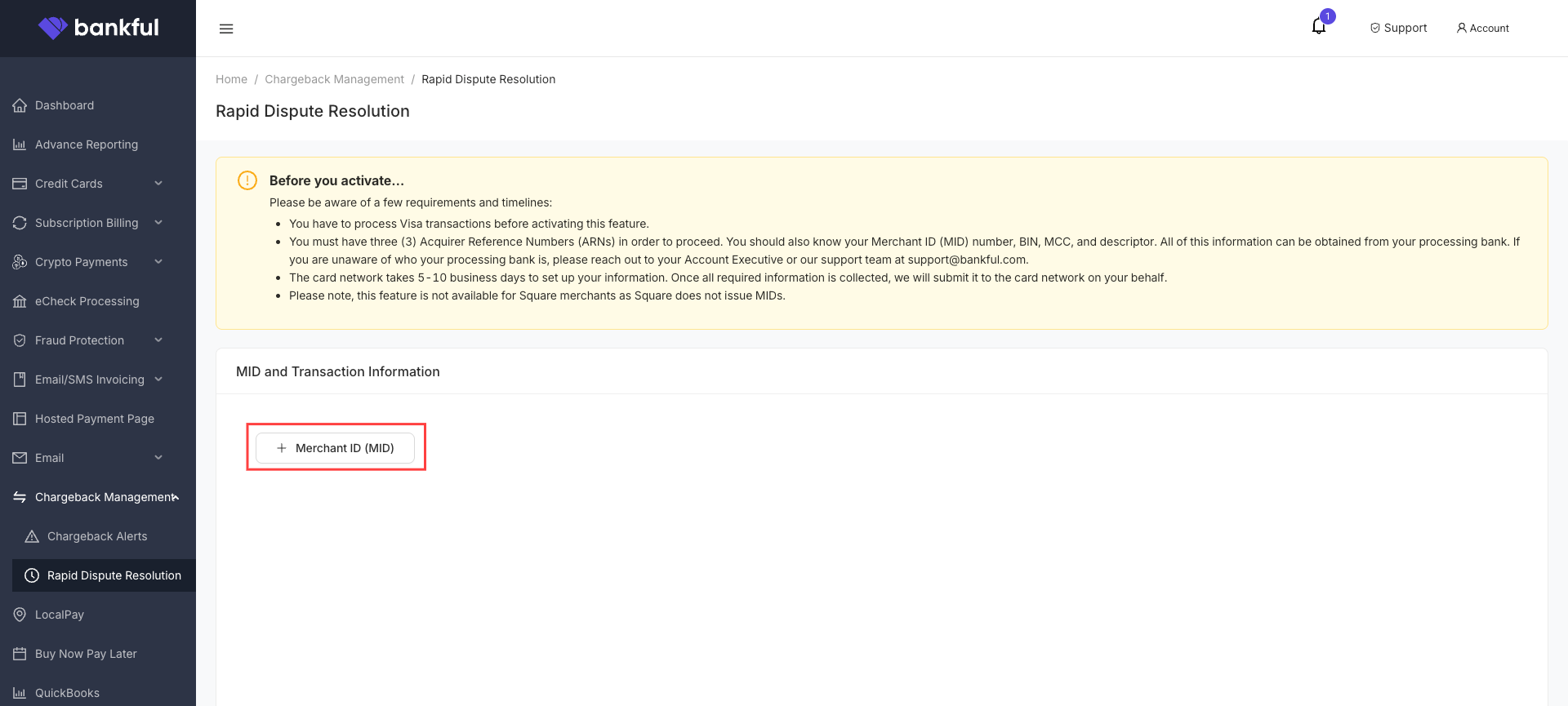Open Chargeback Management breadcrumb link
The height and width of the screenshot is (706, 1568).
(334, 79)
